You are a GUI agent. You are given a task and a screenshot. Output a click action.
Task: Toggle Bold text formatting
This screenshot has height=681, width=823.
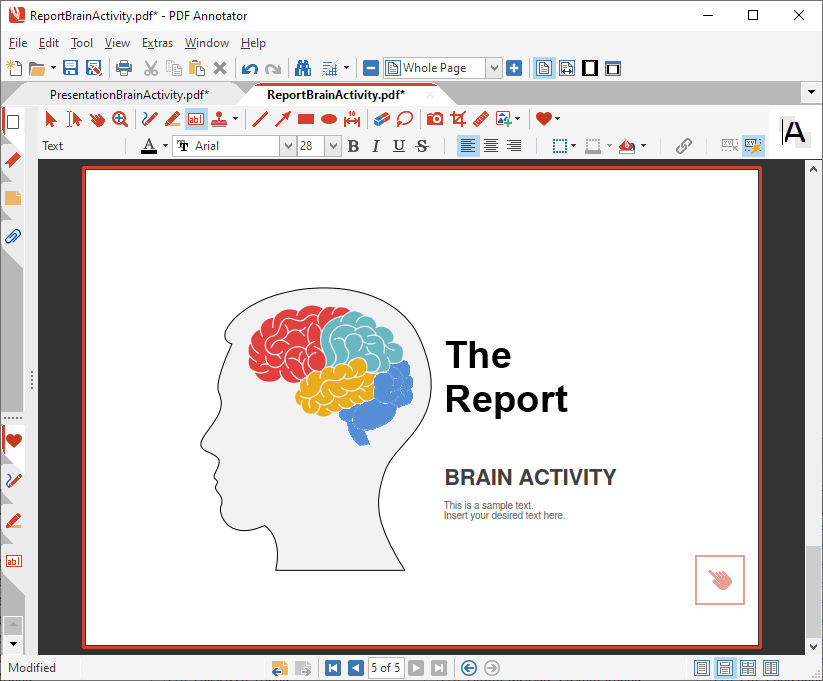click(353, 146)
